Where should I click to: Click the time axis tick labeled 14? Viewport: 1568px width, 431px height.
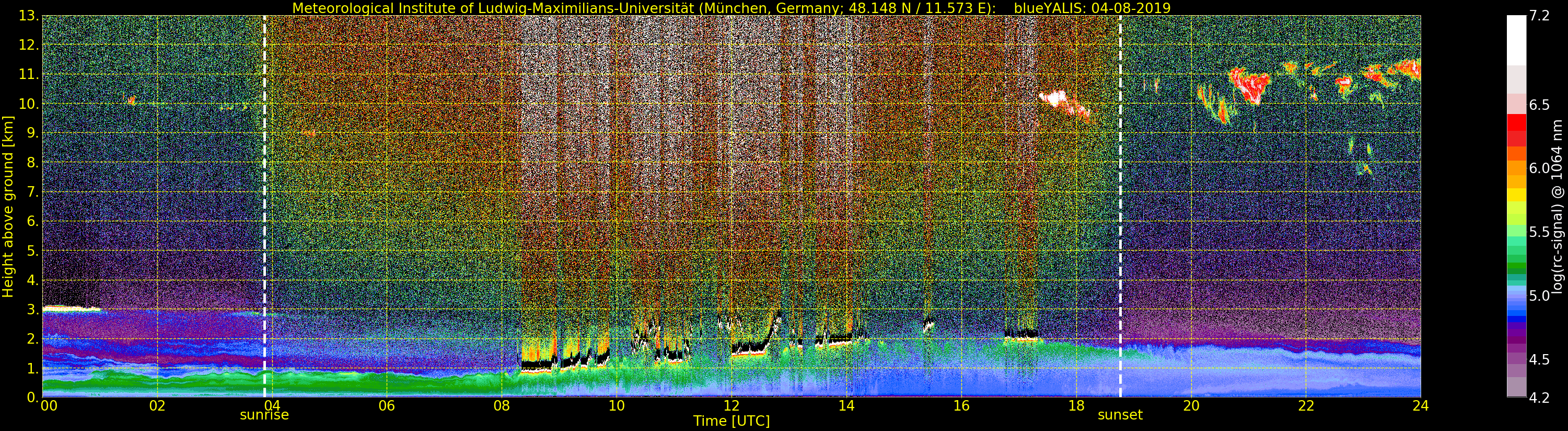click(x=846, y=406)
